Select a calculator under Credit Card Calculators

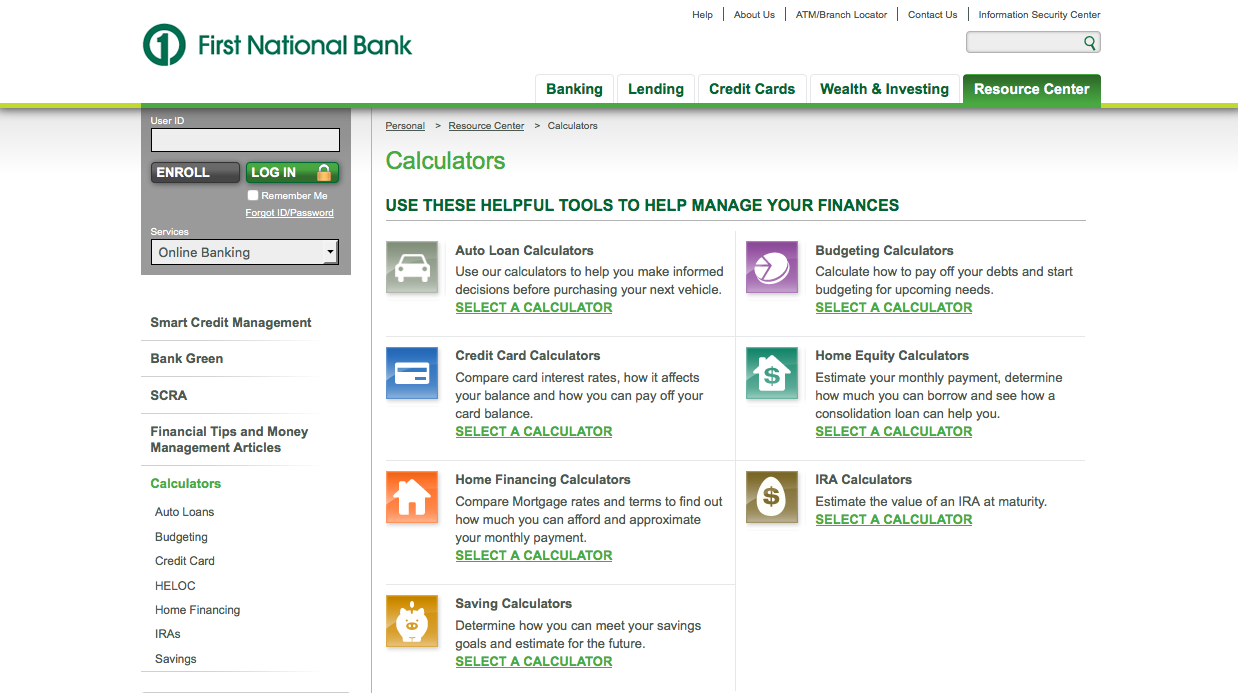pos(534,432)
